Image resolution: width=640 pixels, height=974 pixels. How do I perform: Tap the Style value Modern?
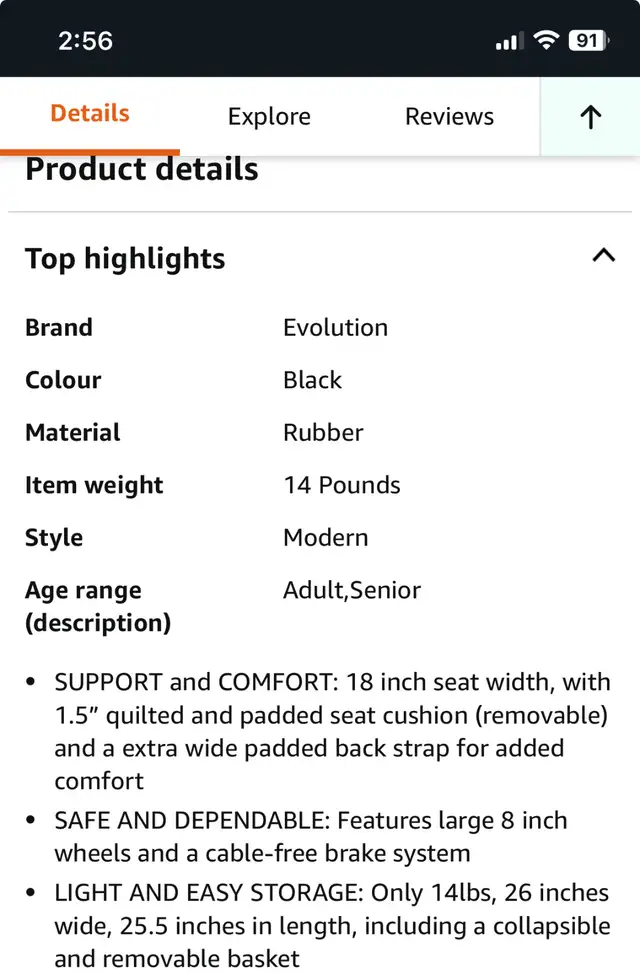(x=326, y=537)
